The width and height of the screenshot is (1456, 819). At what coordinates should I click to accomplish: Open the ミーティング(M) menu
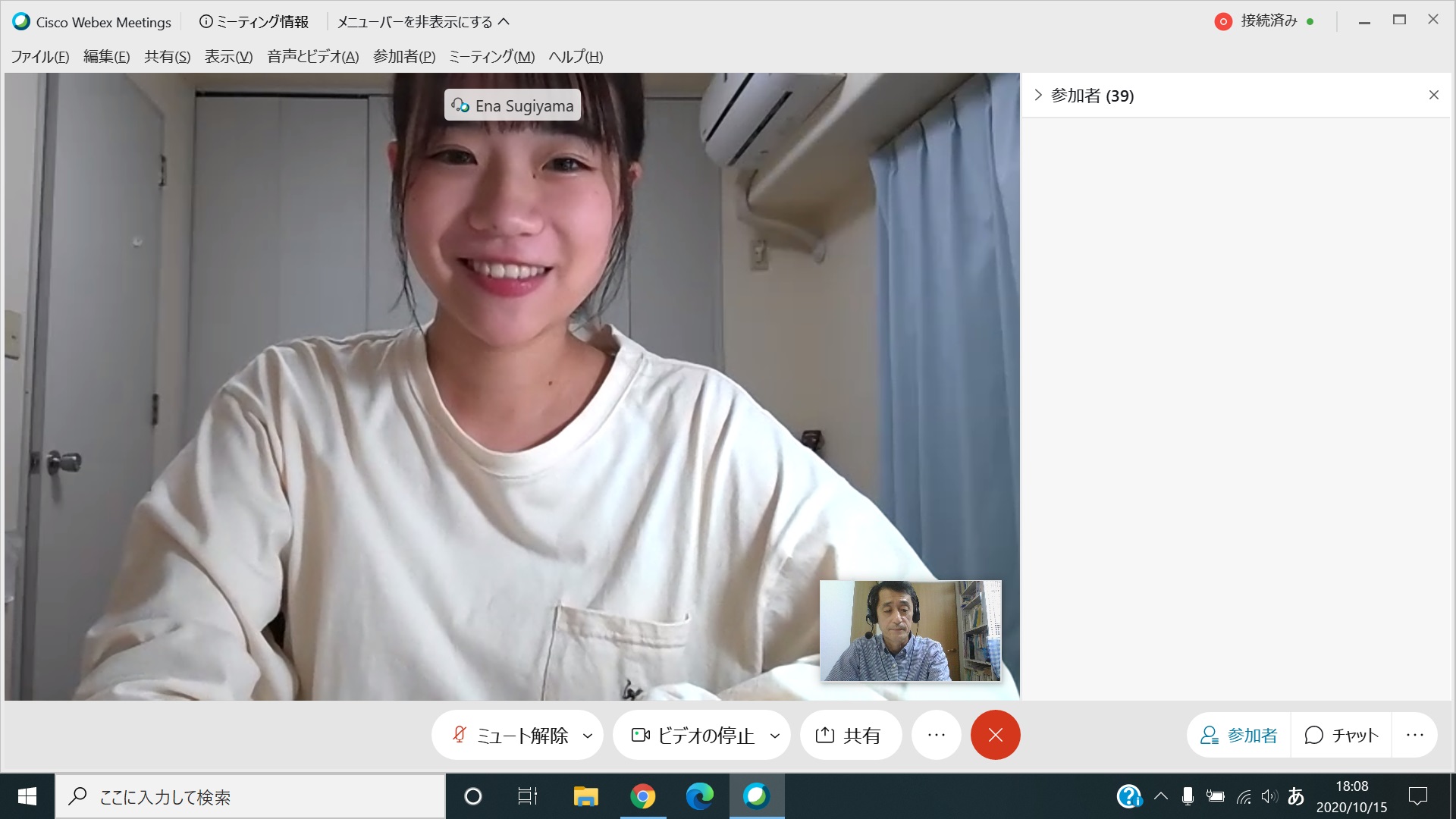click(x=491, y=57)
